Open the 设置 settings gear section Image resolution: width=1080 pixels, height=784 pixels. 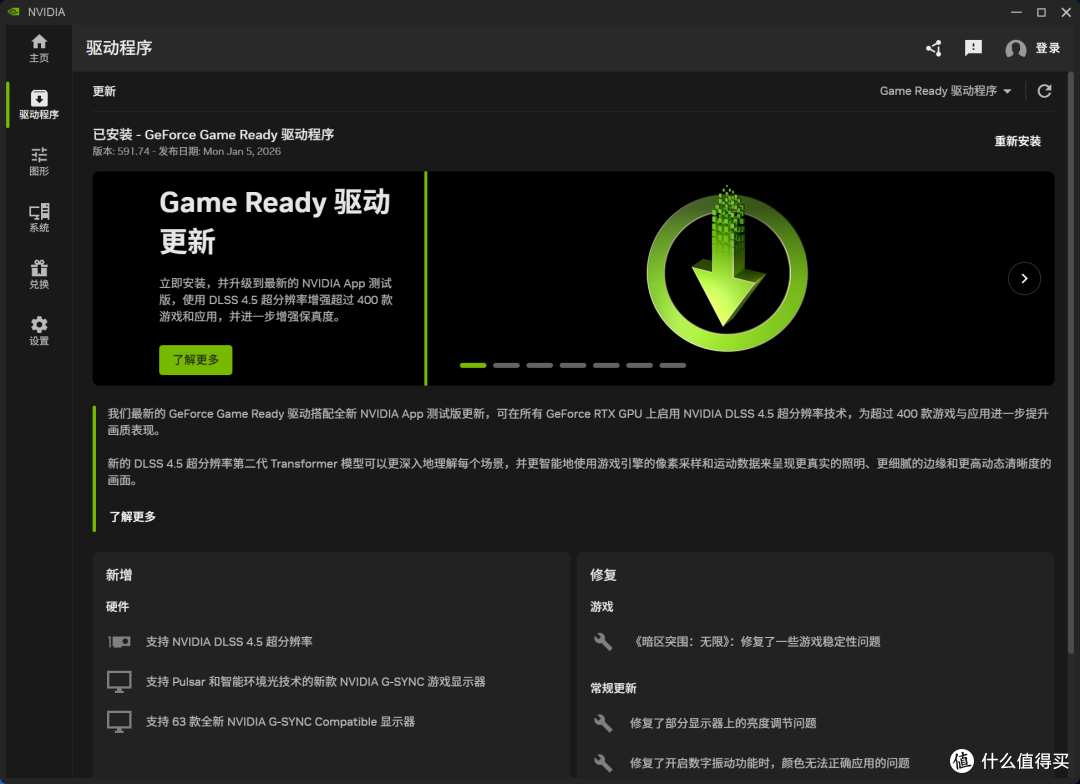click(x=39, y=331)
